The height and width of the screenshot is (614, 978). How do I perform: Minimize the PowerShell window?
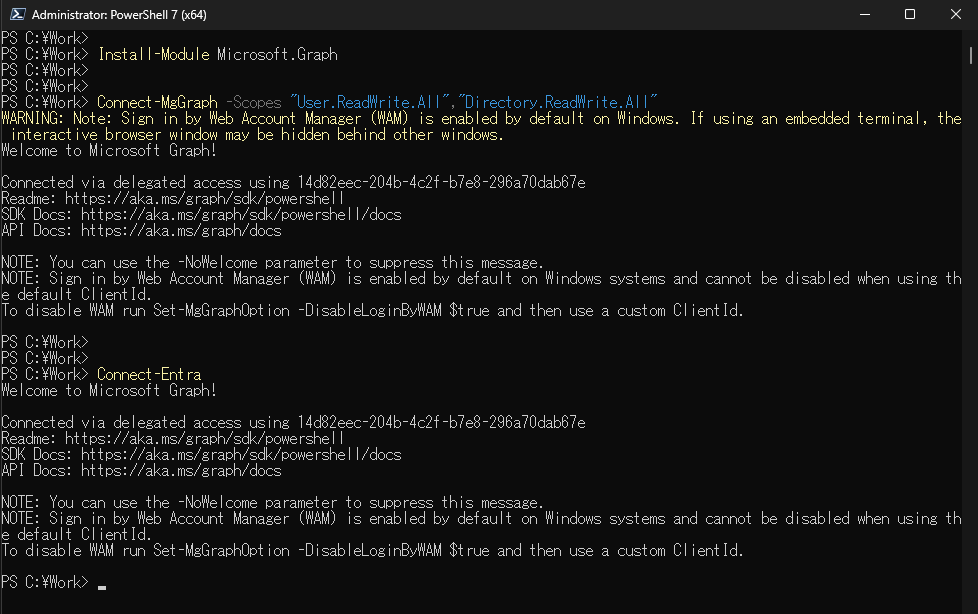tap(864, 15)
